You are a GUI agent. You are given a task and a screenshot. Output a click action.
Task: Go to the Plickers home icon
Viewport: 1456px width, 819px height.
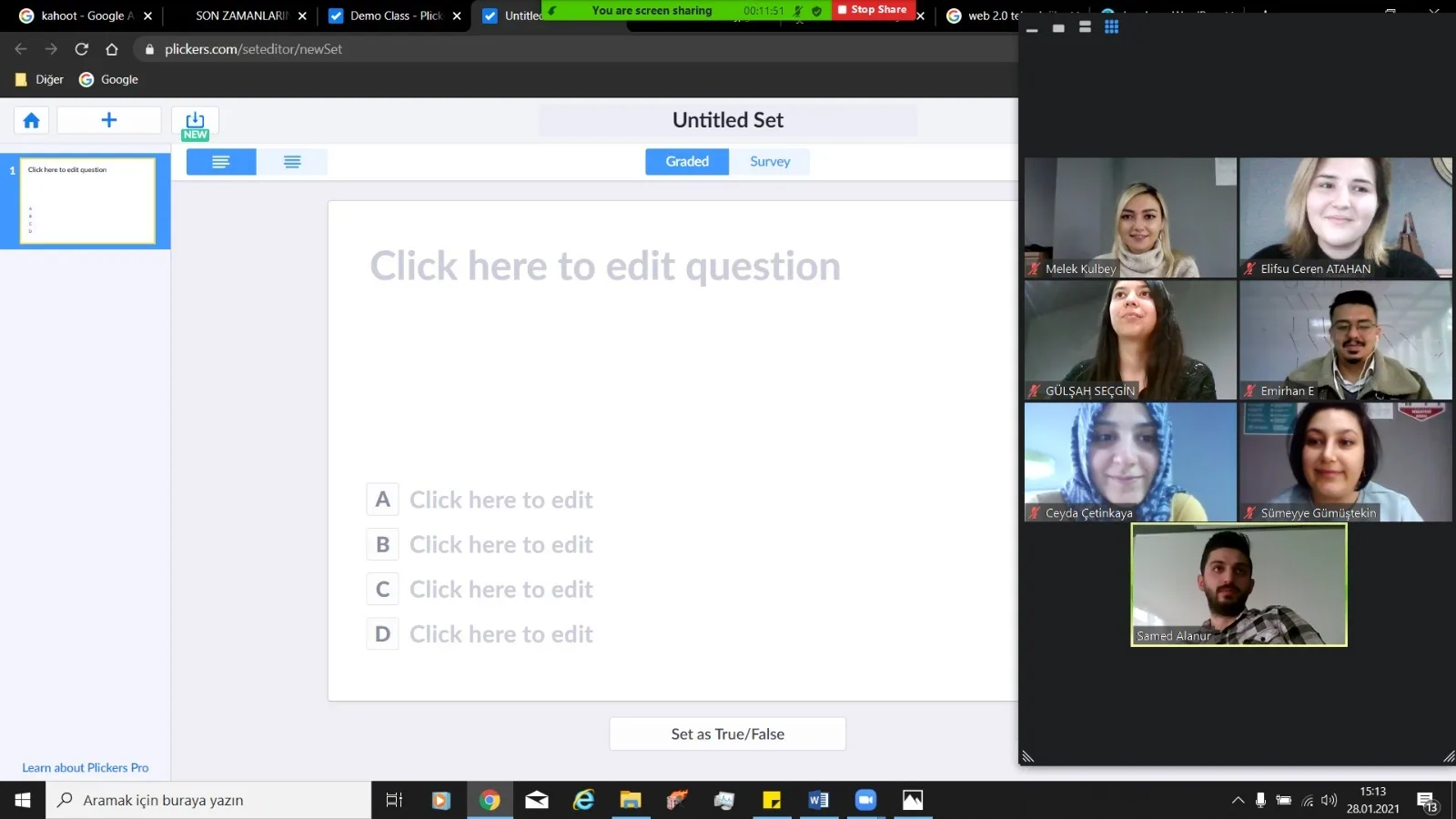31,120
